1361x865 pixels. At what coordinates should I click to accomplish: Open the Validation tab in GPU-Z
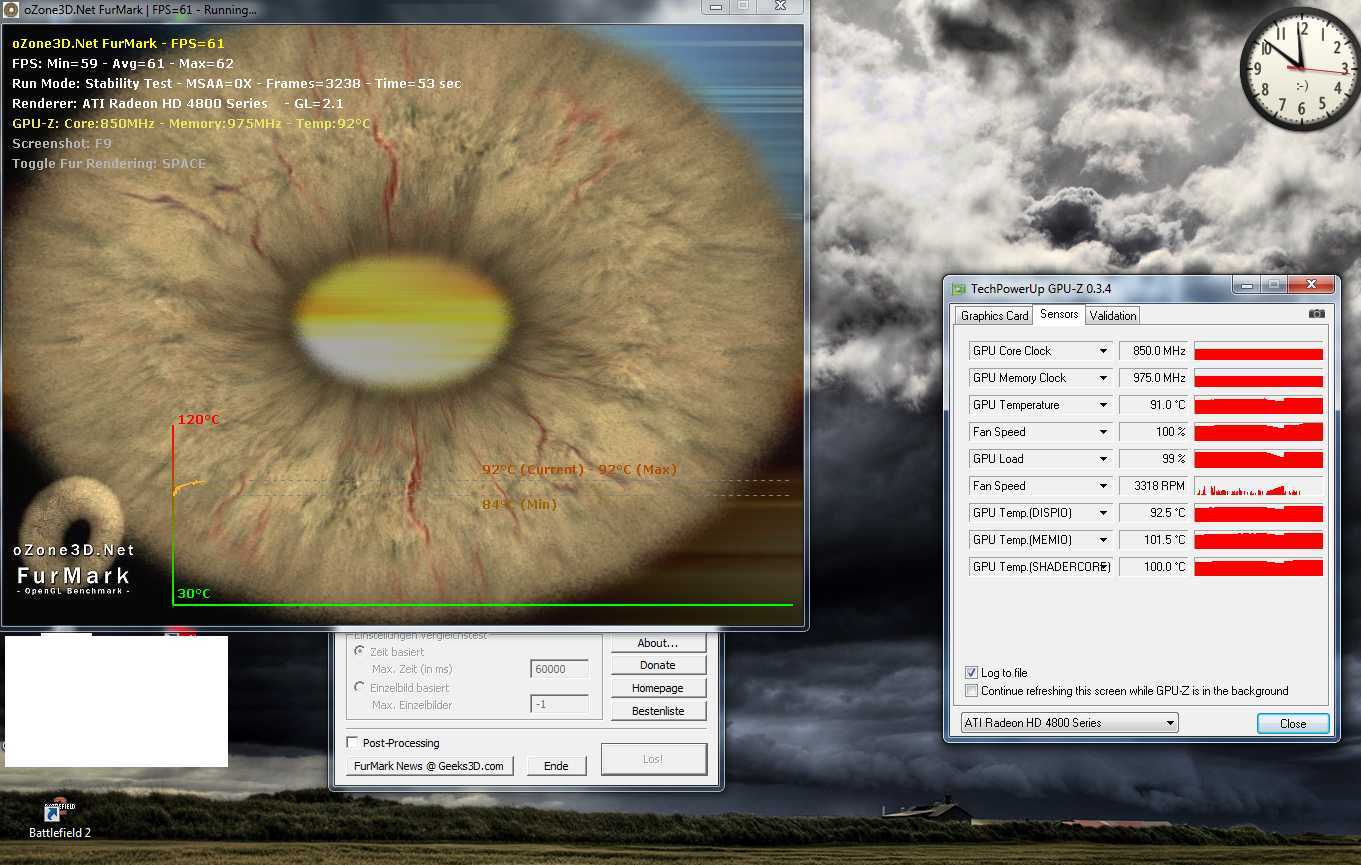(x=1113, y=315)
